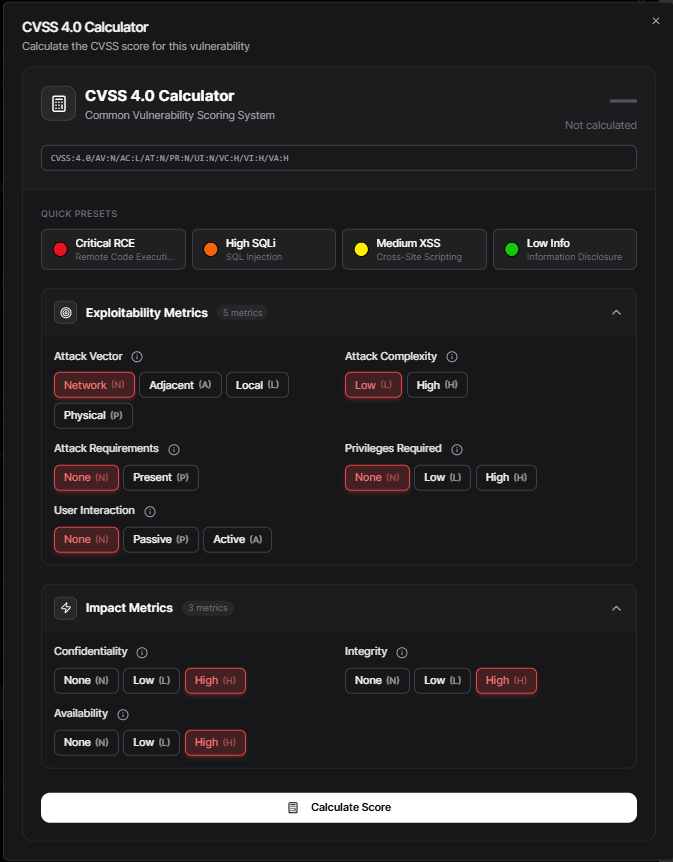Open the Availability info icon
673x862 pixels.
pos(123,715)
